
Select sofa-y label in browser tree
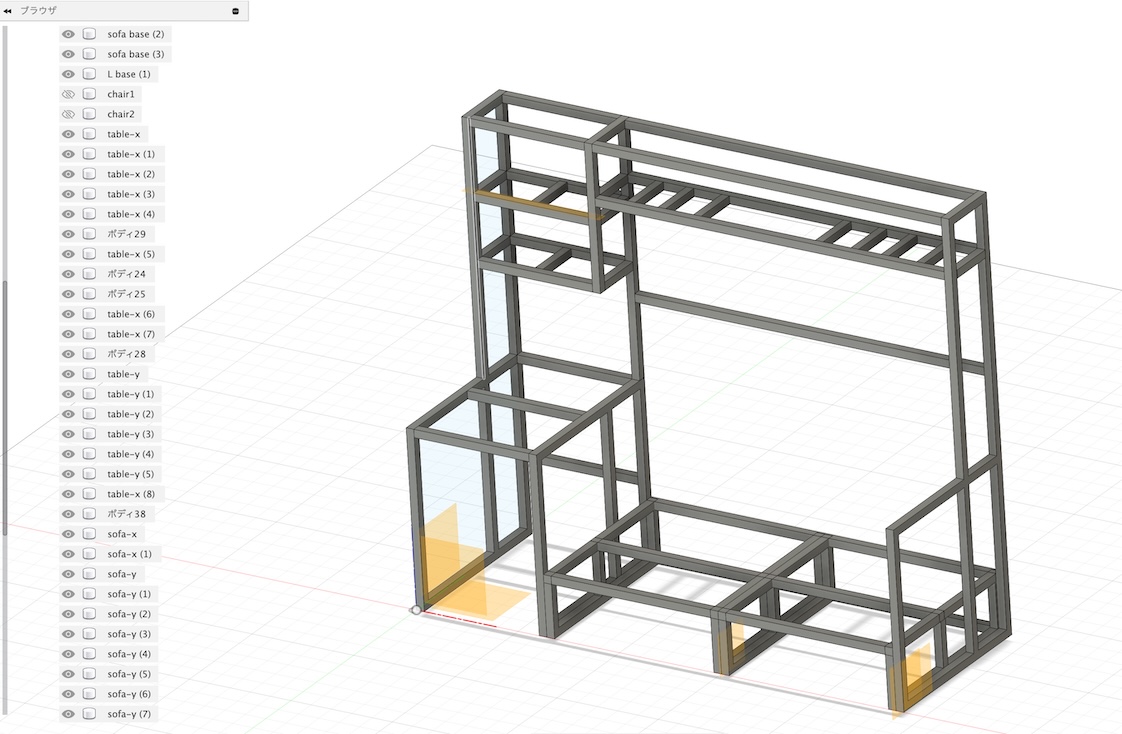[122, 574]
